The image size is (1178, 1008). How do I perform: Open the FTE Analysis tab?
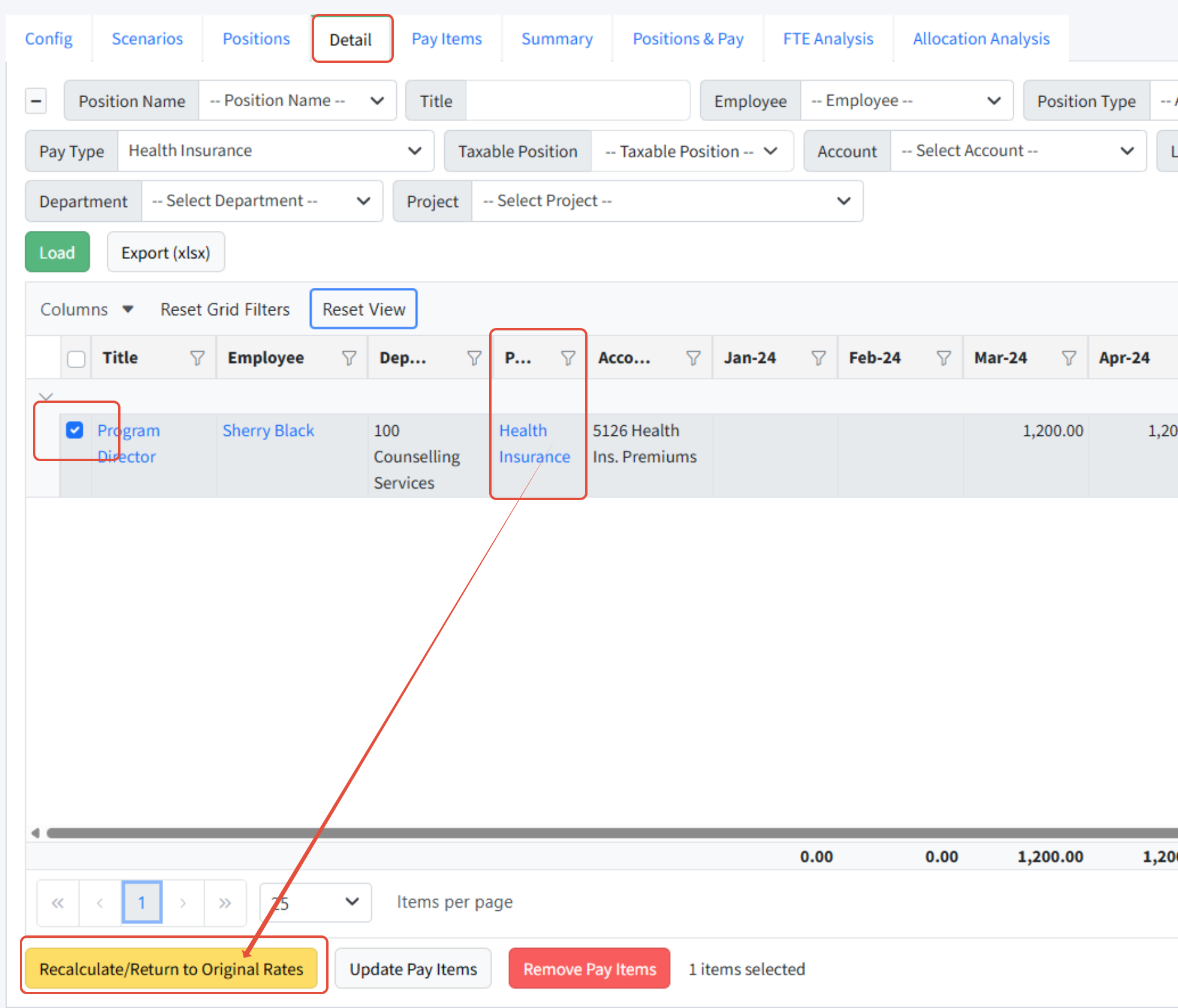tap(828, 39)
